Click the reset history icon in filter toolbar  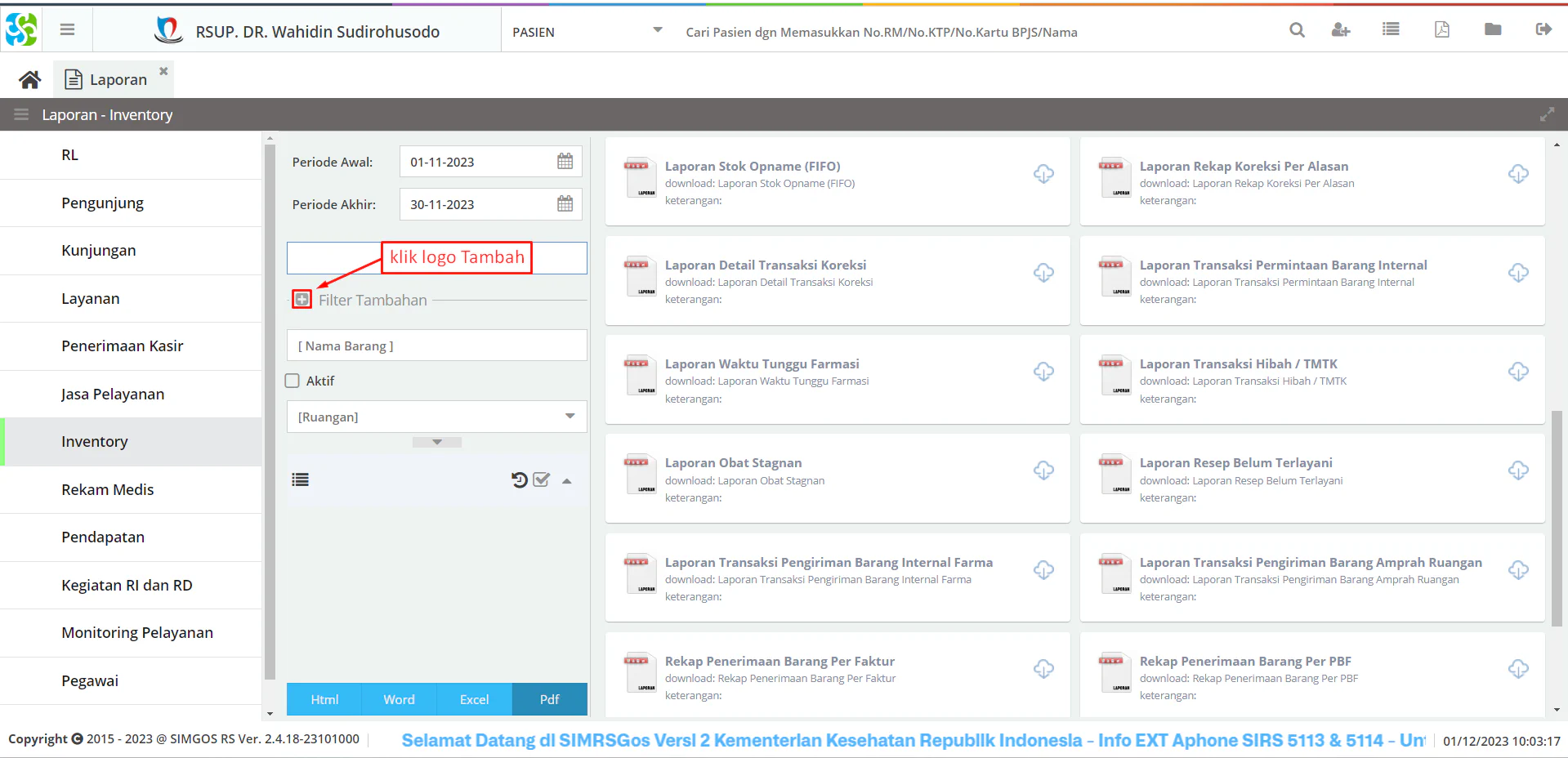520,479
